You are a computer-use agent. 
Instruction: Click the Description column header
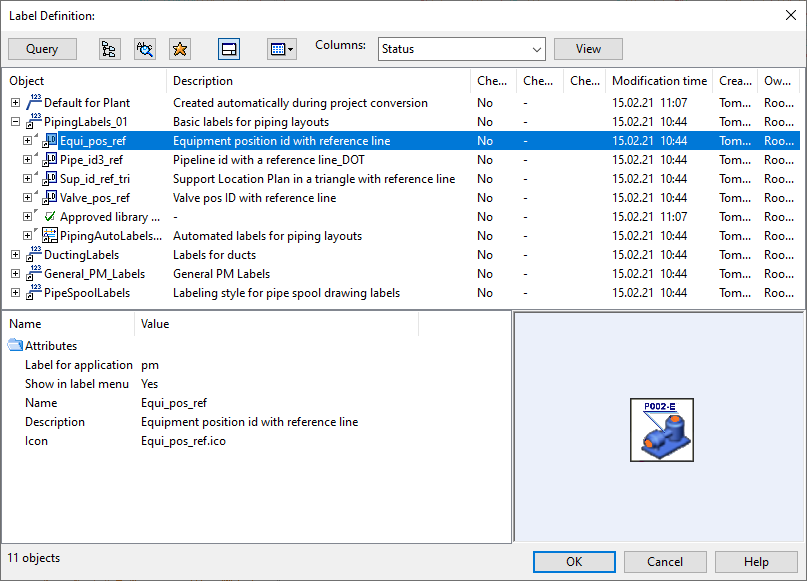click(203, 81)
